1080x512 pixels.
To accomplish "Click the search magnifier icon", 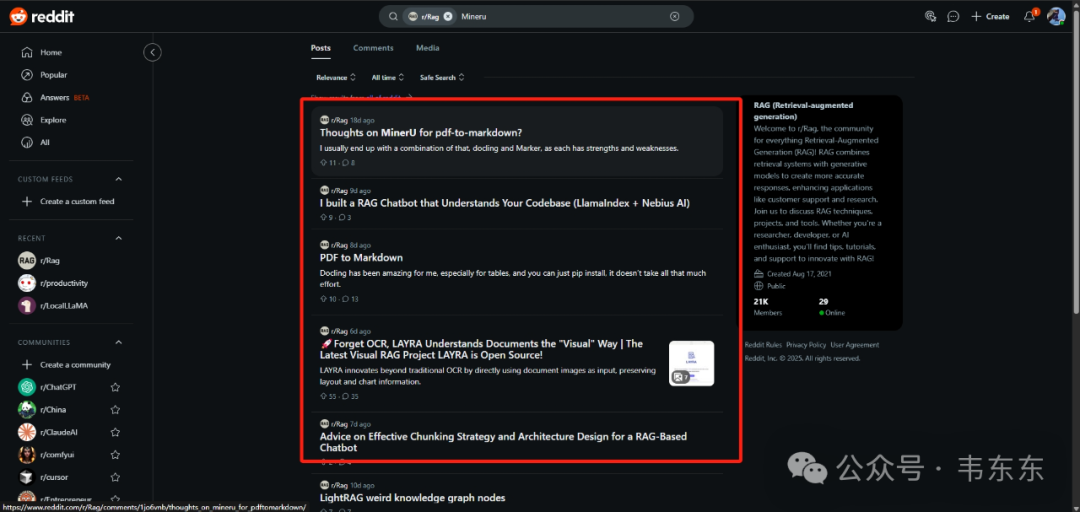I will pyautogui.click(x=393, y=17).
